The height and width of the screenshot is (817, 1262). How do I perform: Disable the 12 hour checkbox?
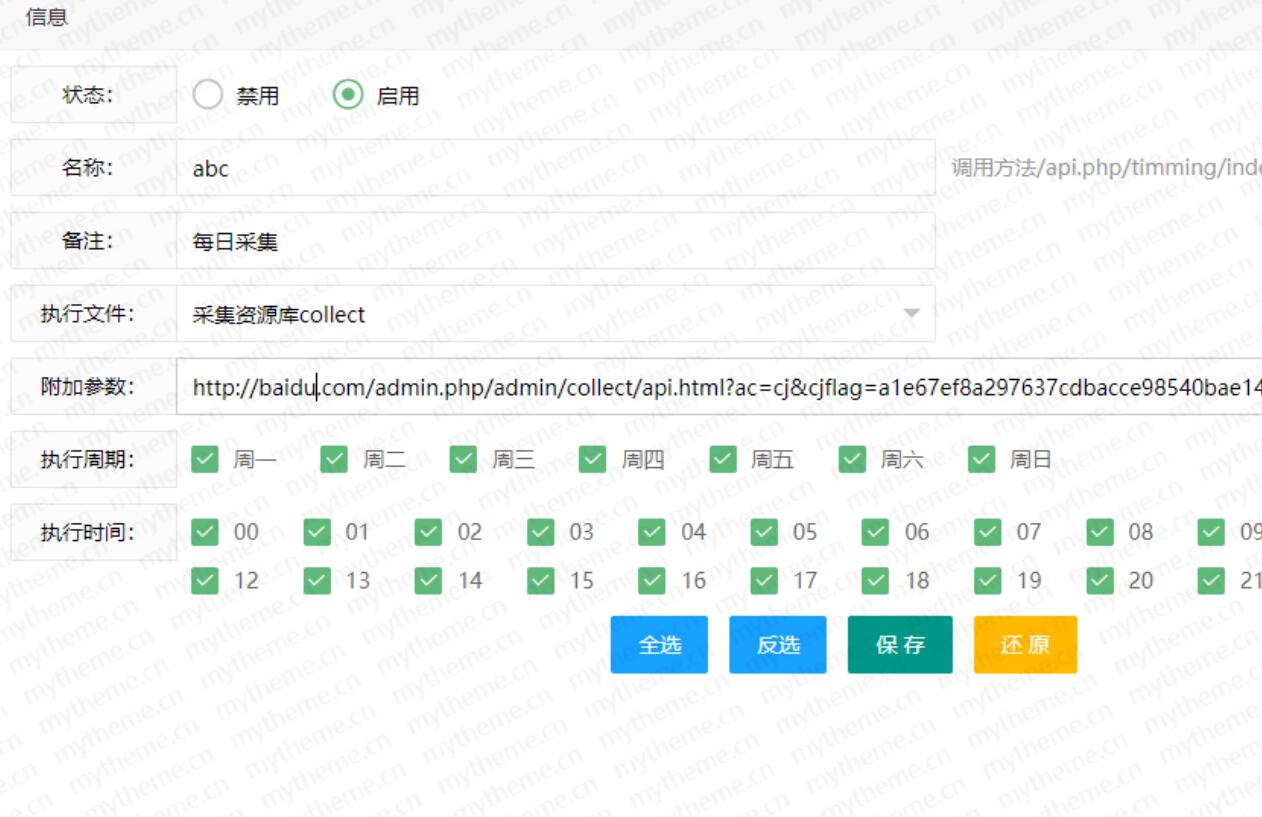[x=205, y=580]
